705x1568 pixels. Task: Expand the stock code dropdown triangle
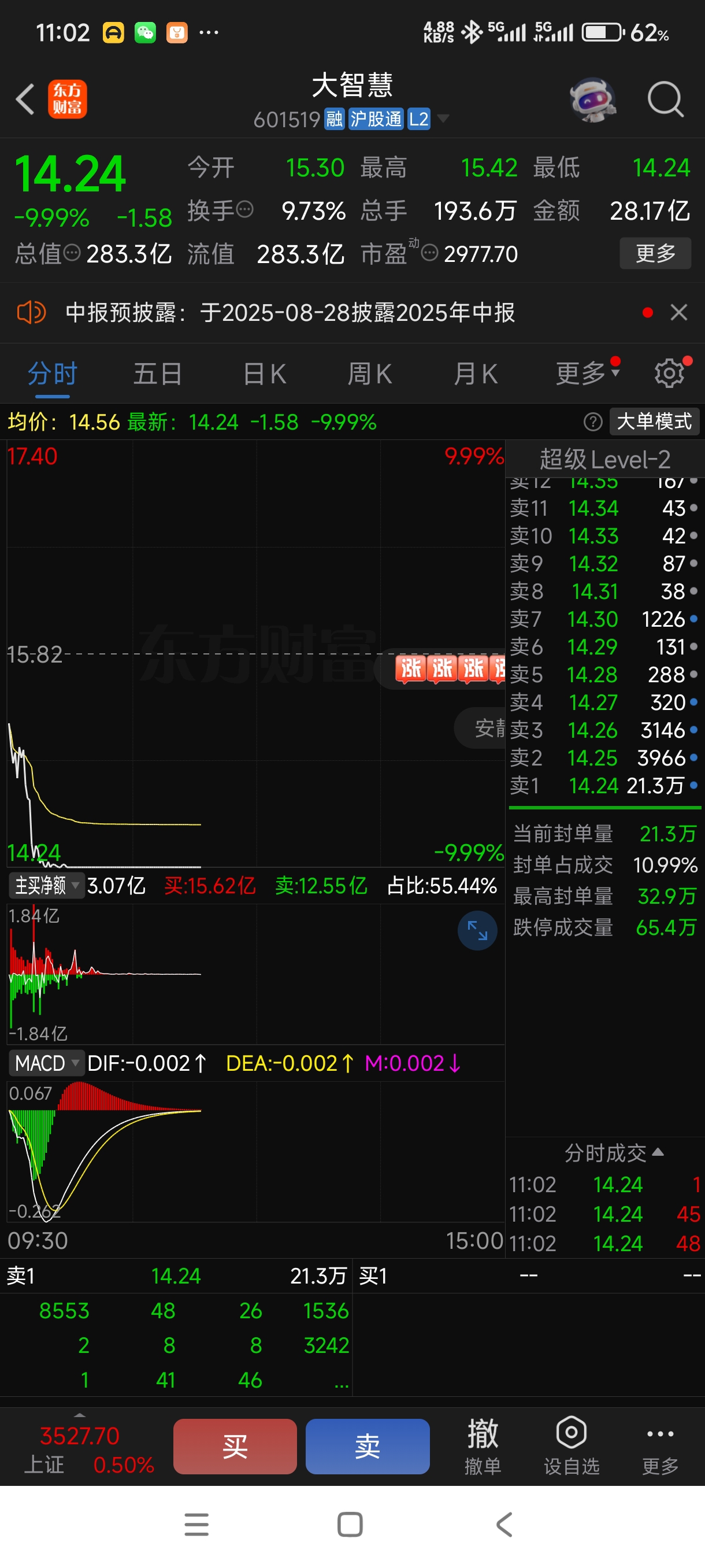[443, 119]
